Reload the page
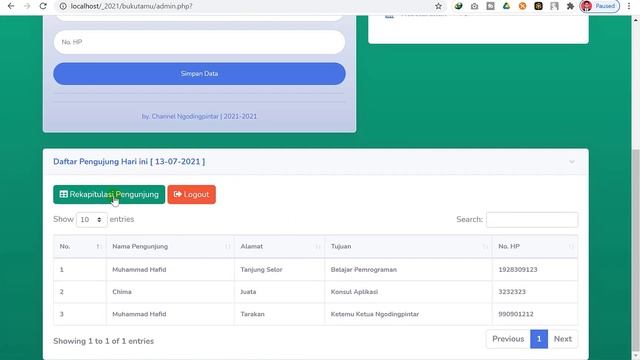The image size is (640, 360). pyautogui.click(x=43, y=6)
